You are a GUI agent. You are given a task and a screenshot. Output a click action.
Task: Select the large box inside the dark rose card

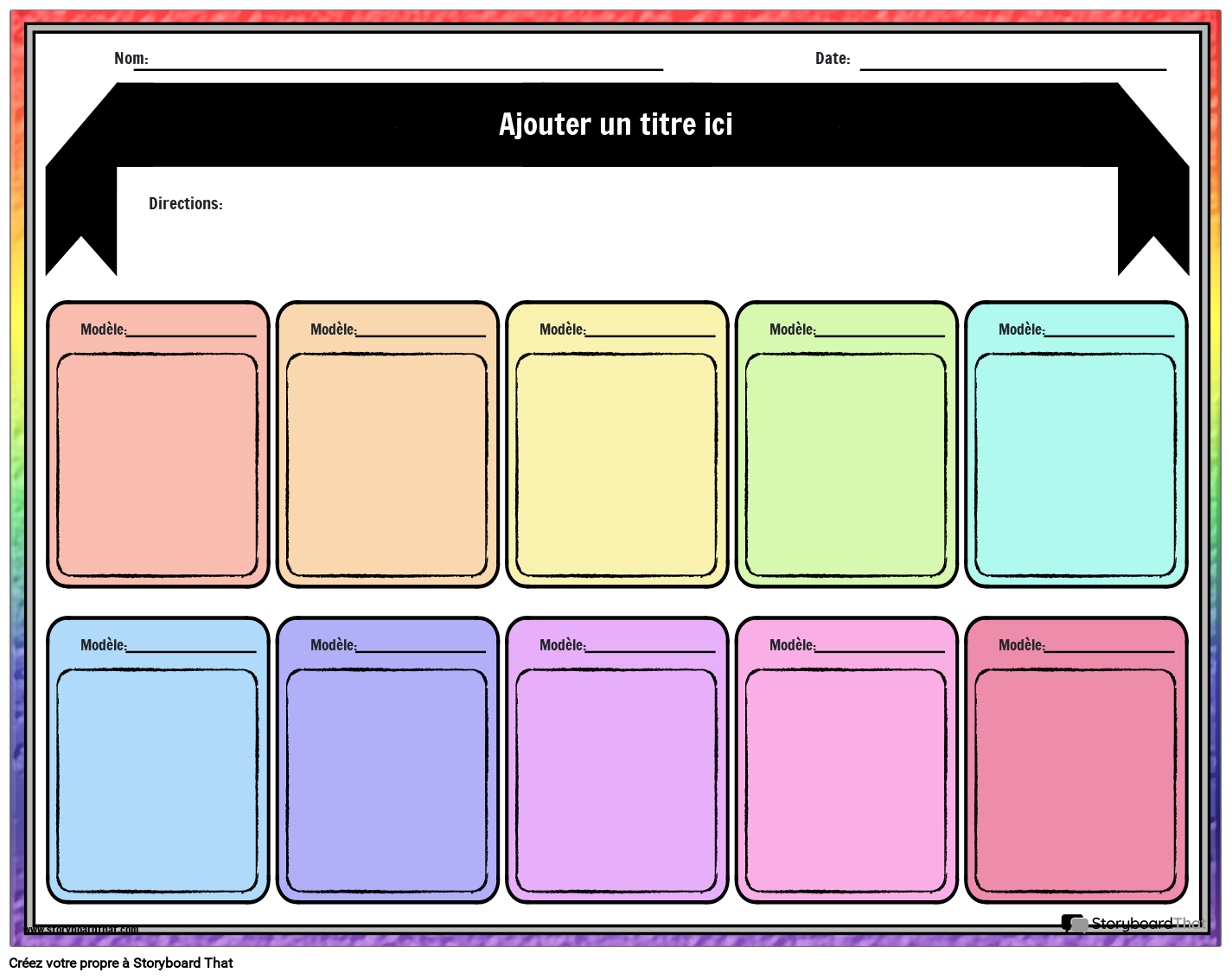[x=1076, y=781]
